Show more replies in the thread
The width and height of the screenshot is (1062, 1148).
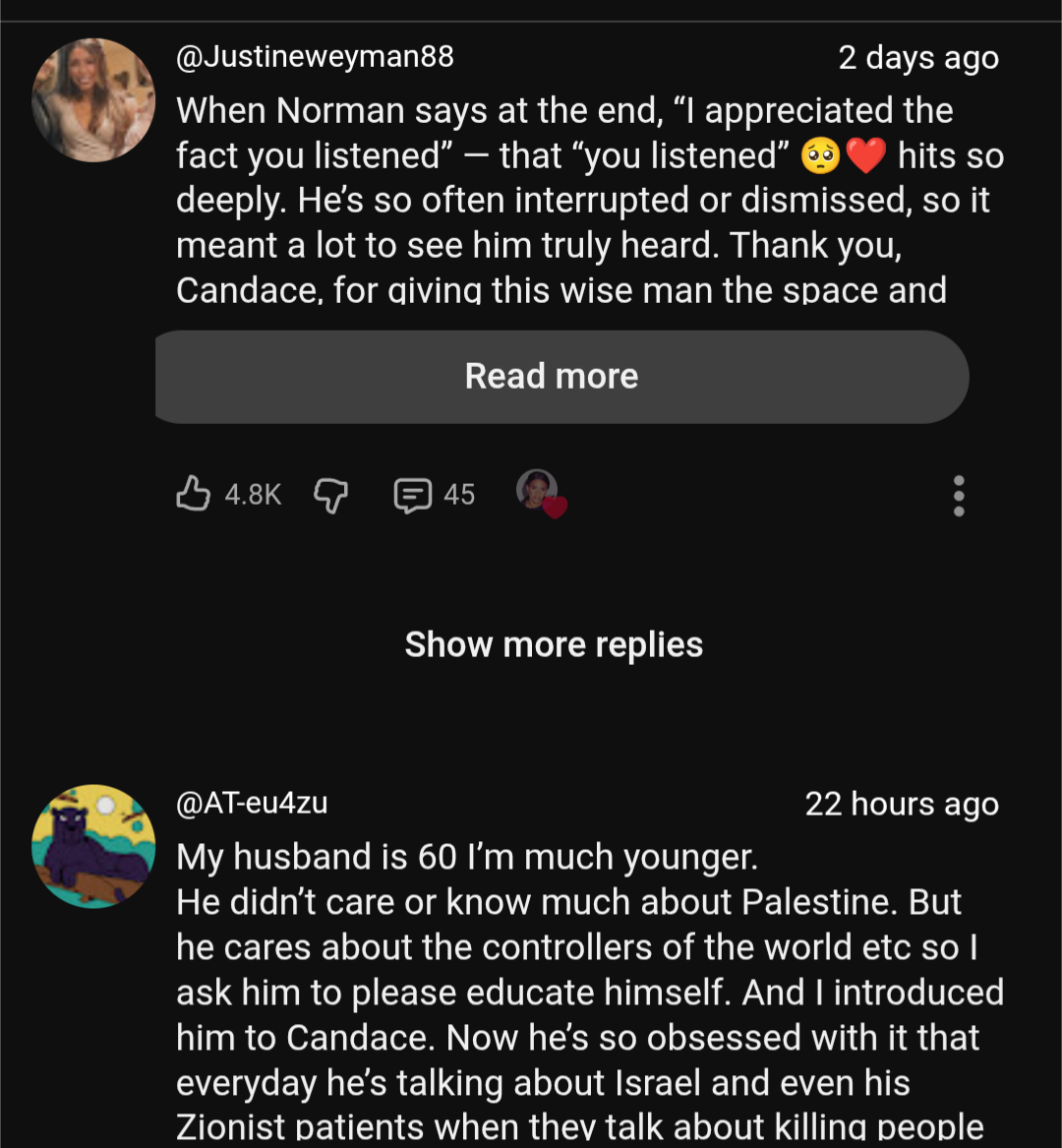click(554, 644)
